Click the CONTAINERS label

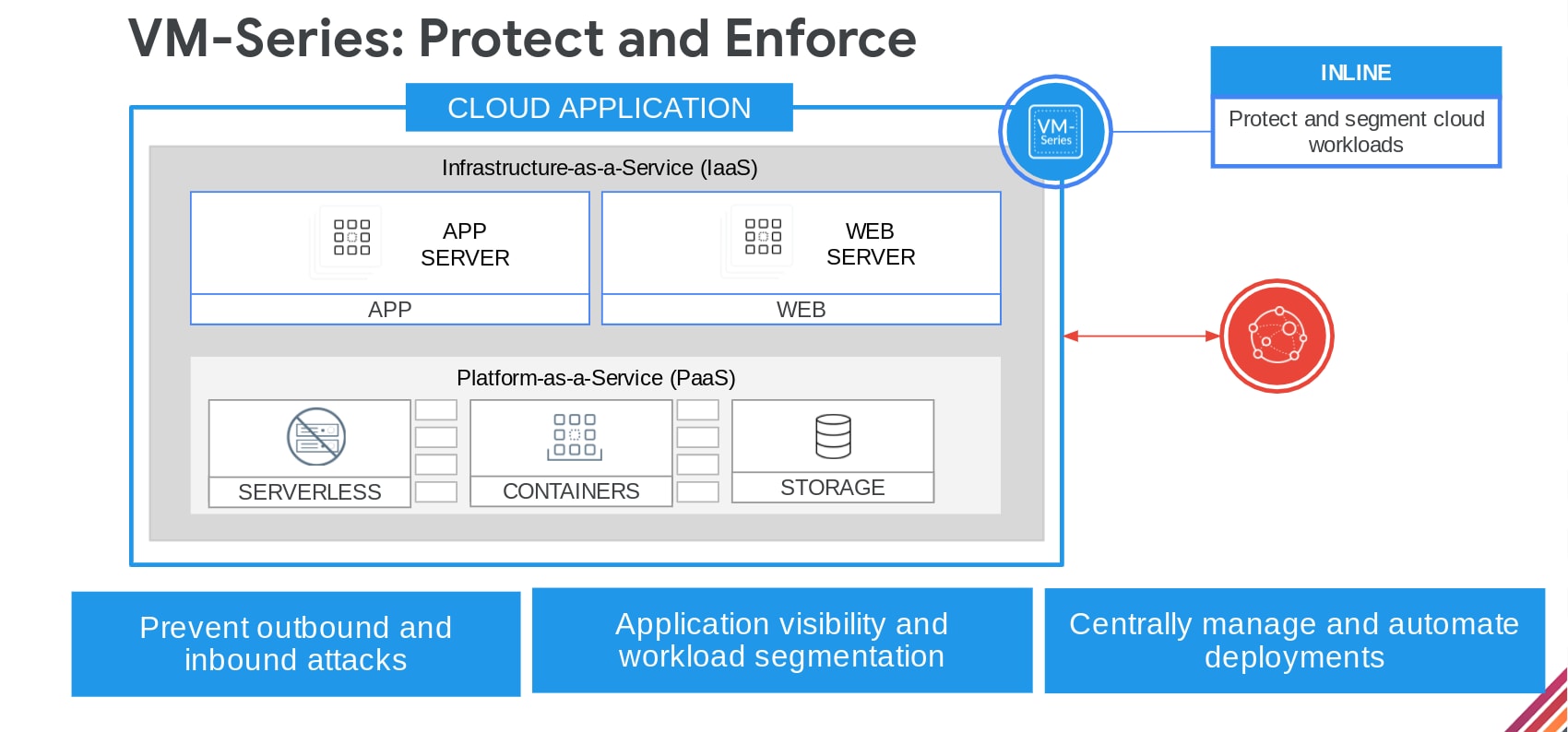(x=571, y=491)
